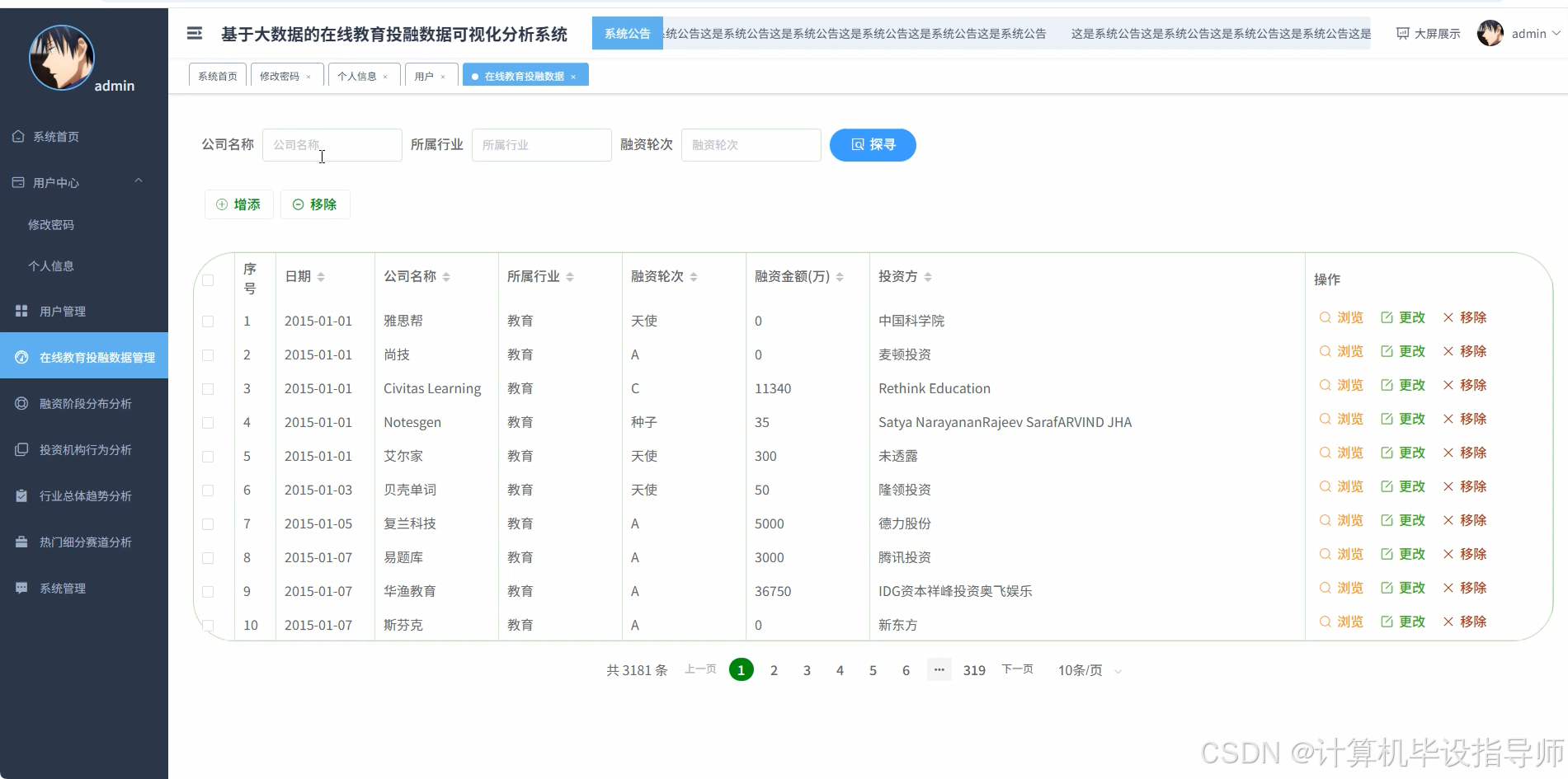This screenshot has height=779, width=1568.
Task: Go to page 2
Action: pyautogui.click(x=774, y=670)
